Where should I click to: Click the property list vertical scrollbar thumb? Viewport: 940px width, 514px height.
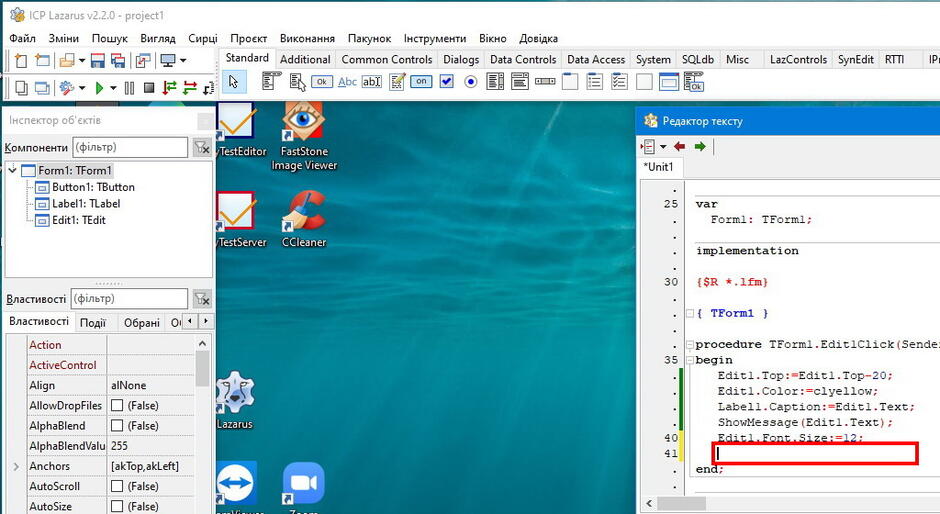(x=202, y=370)
